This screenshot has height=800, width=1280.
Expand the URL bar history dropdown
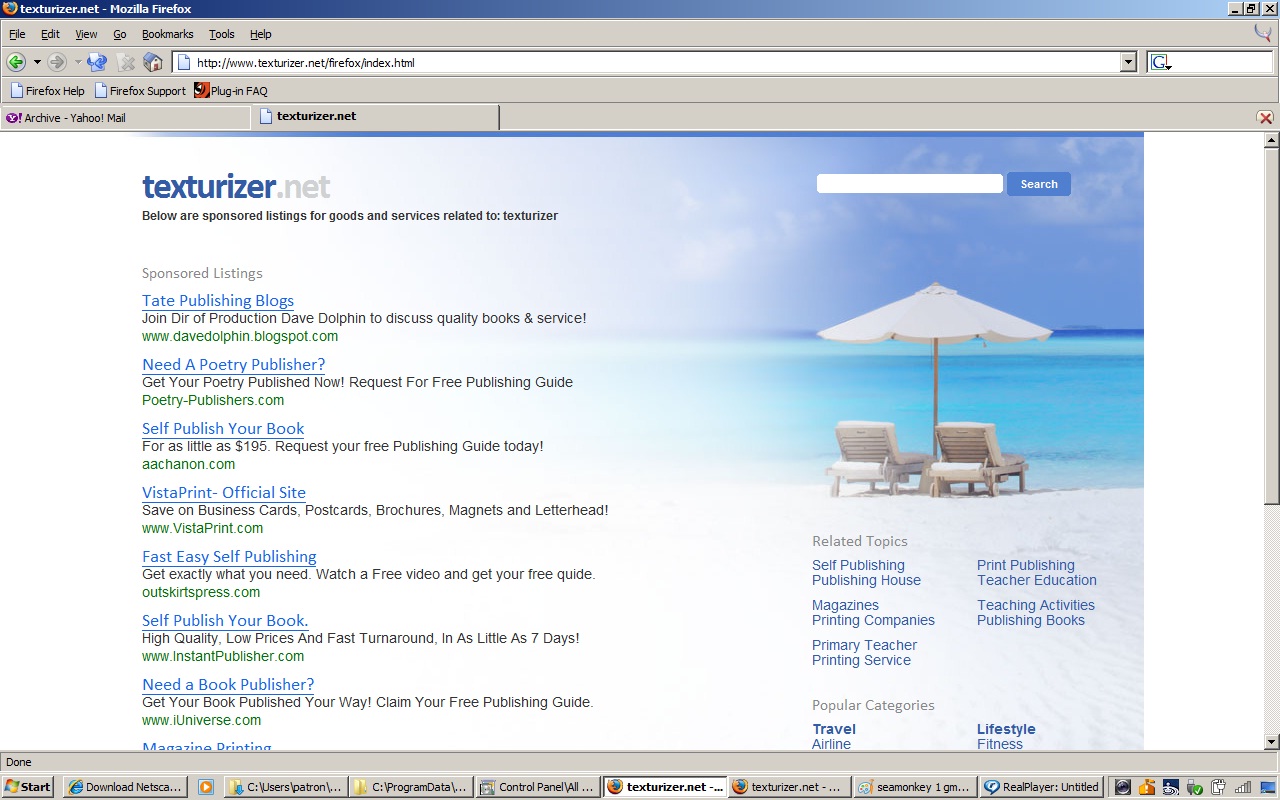(x=1128, y=62)
